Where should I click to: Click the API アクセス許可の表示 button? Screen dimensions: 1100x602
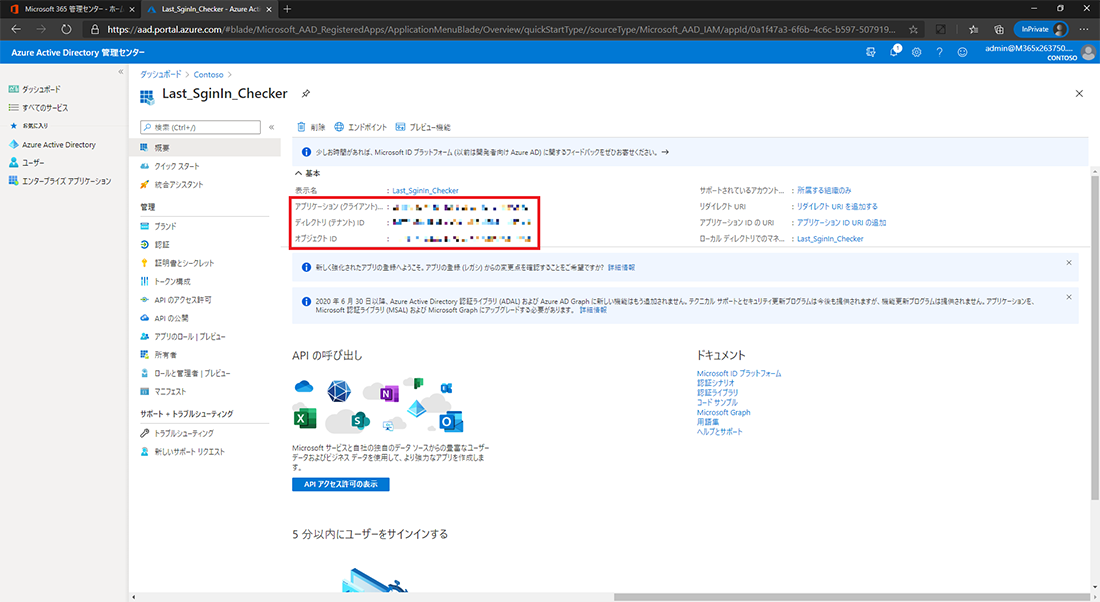point(341,484)
